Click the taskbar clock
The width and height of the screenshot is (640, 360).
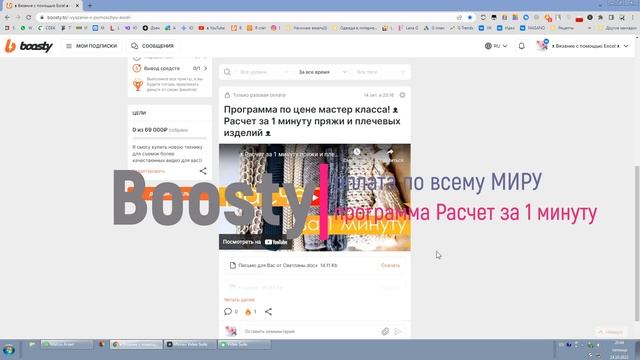coord(619,350)
